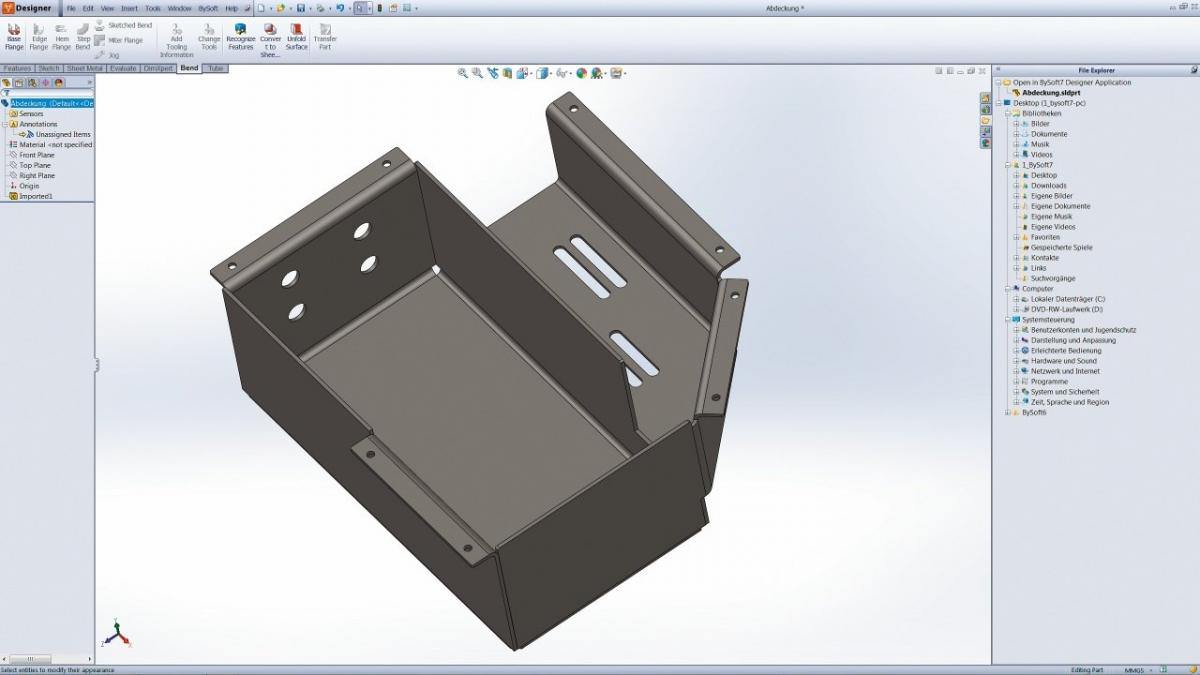Click the feature tree filter field
The height and width of the screenshot is (675, 1200).
[50, 93]
